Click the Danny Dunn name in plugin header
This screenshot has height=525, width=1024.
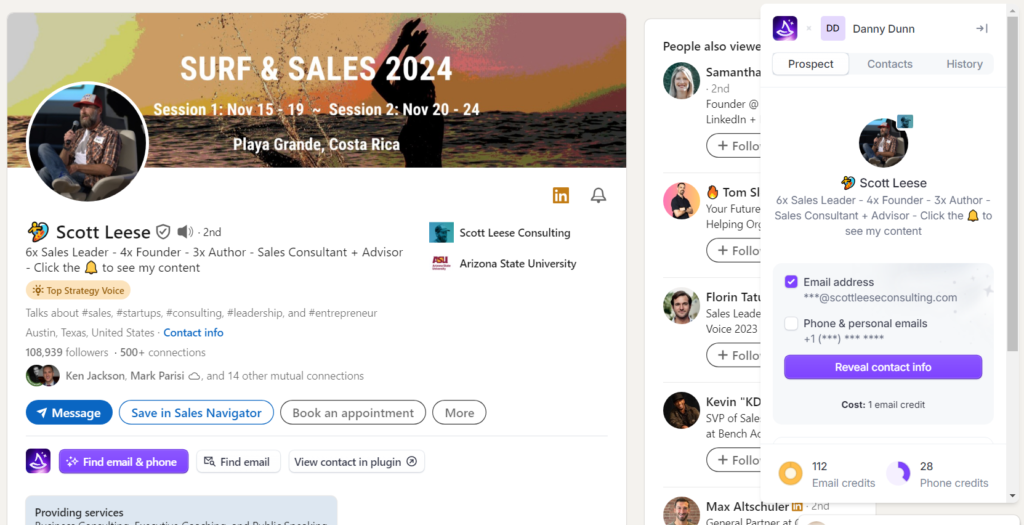point(884,29)
